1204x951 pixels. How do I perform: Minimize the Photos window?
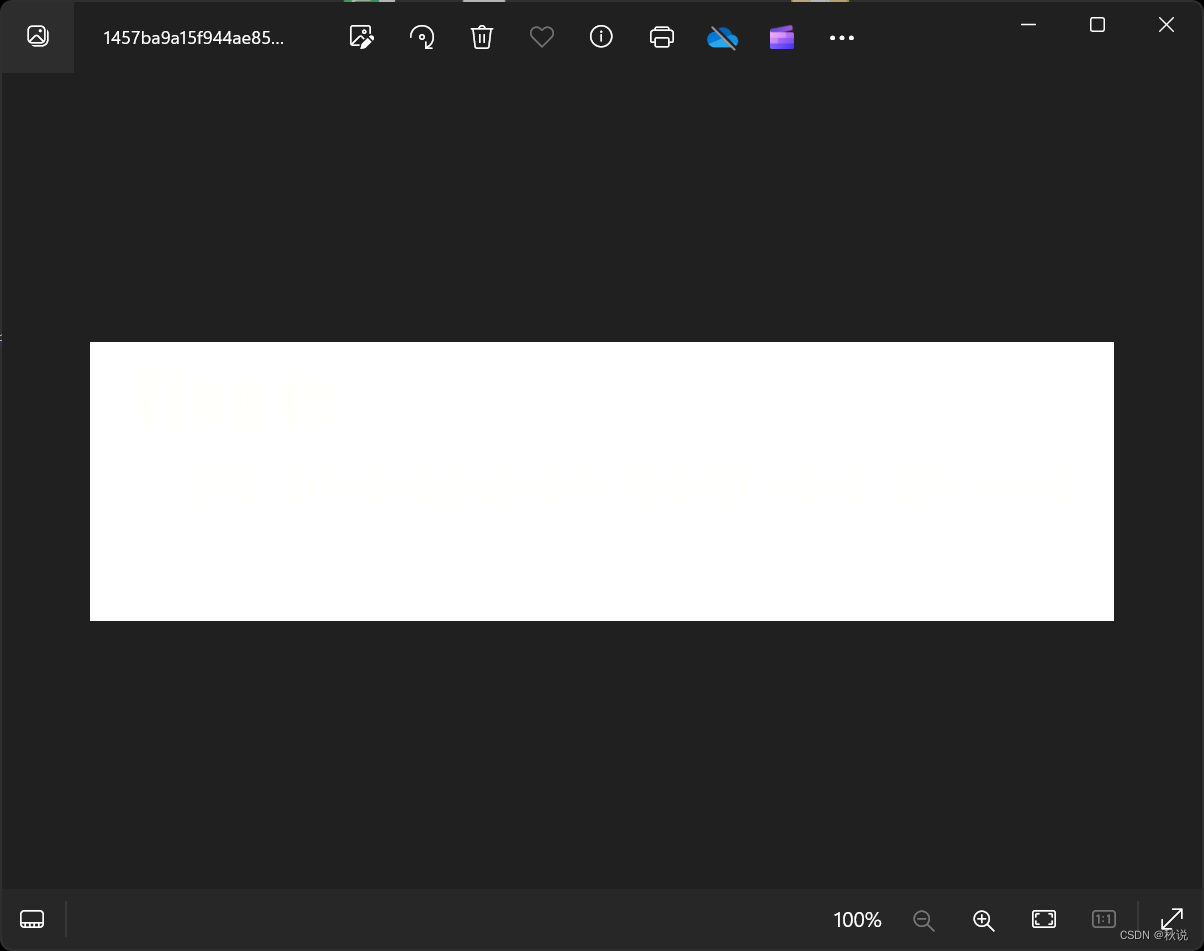[x=1028, y=25]
